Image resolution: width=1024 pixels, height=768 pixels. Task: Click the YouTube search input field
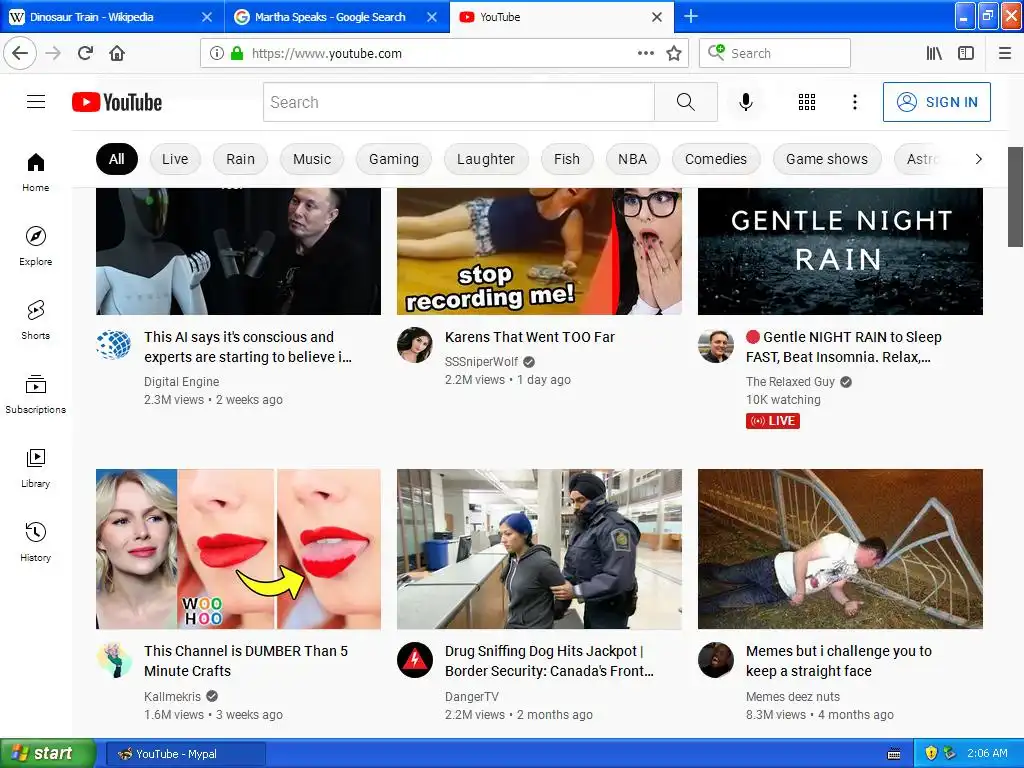pyautogui.click(x=458, y=102)
